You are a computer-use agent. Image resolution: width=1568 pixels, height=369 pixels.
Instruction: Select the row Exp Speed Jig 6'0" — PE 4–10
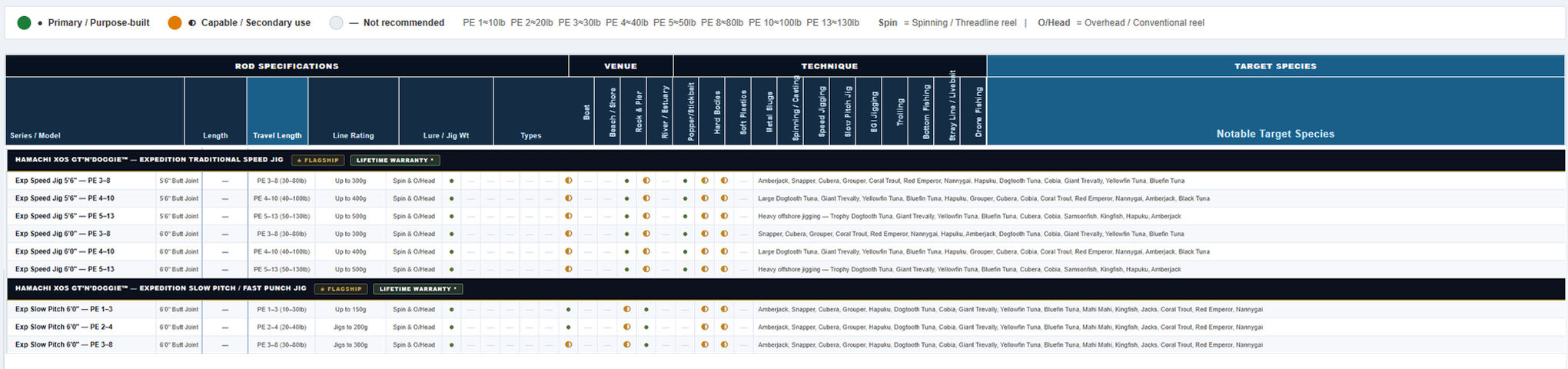pyautogui.click(x=786, y=251)
